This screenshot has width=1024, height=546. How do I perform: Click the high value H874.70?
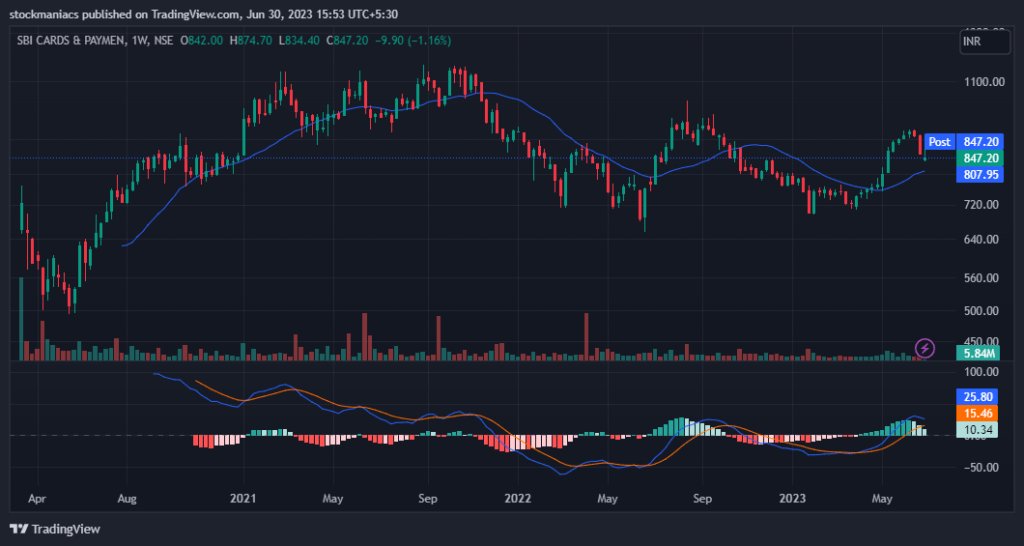(x=250, y=40)
